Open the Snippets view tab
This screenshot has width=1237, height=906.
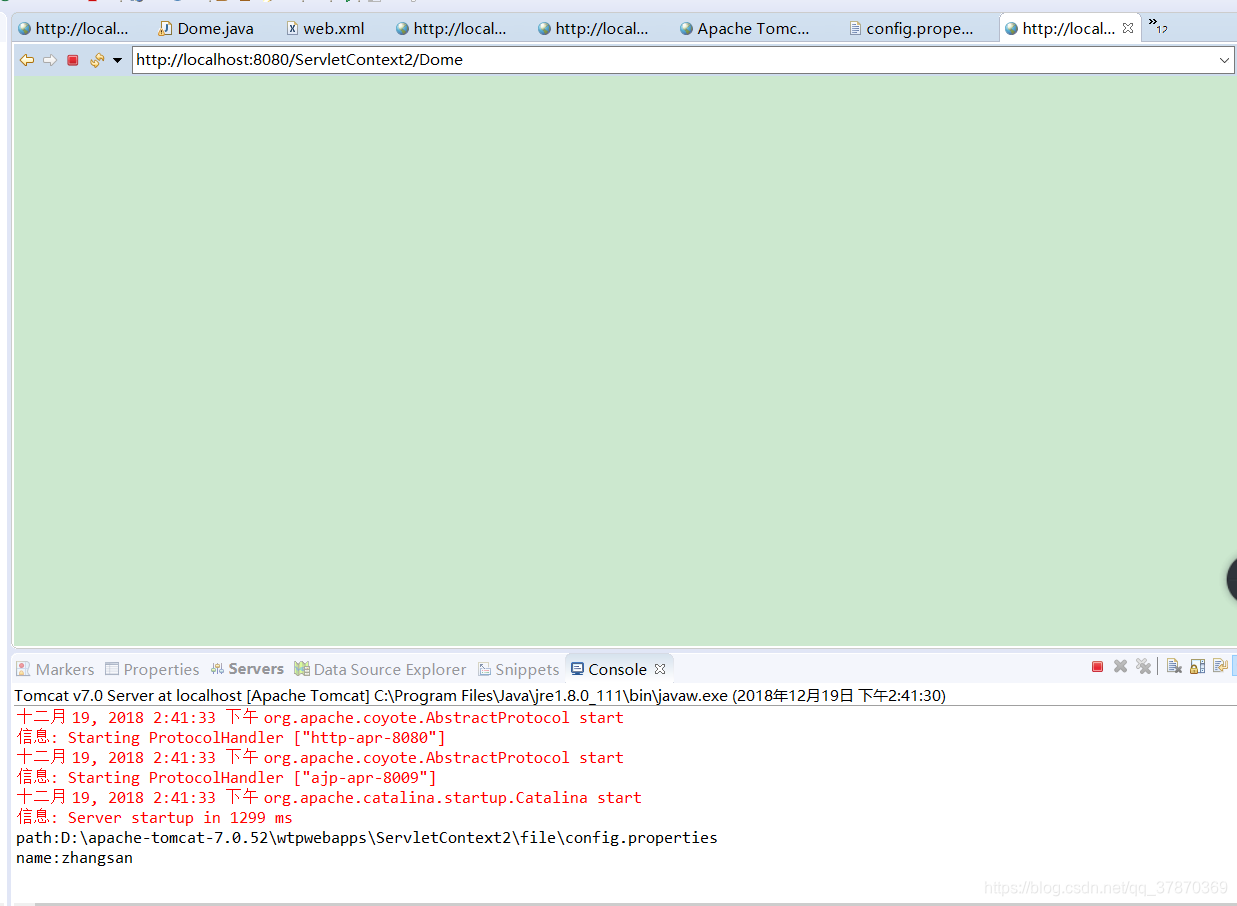[x=518, y=669]
